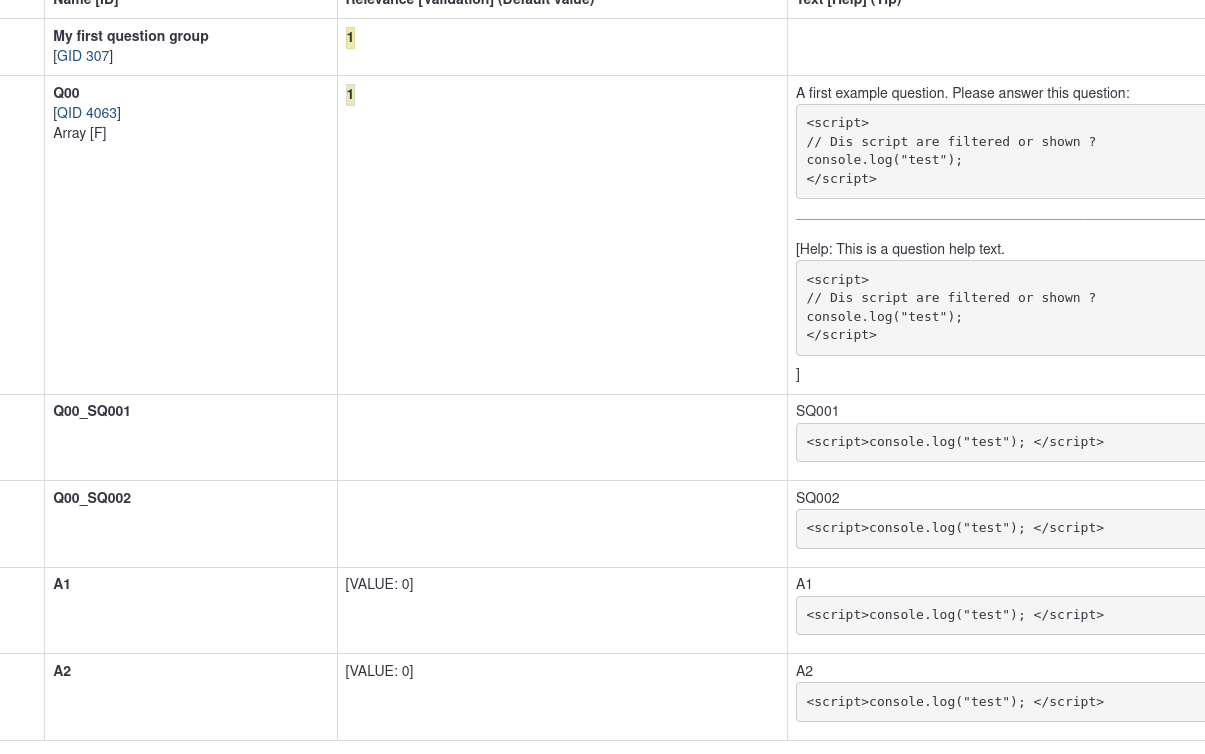Click the SQ001 script code block
1205x754 pixels.
click(x=1000, y=442)
